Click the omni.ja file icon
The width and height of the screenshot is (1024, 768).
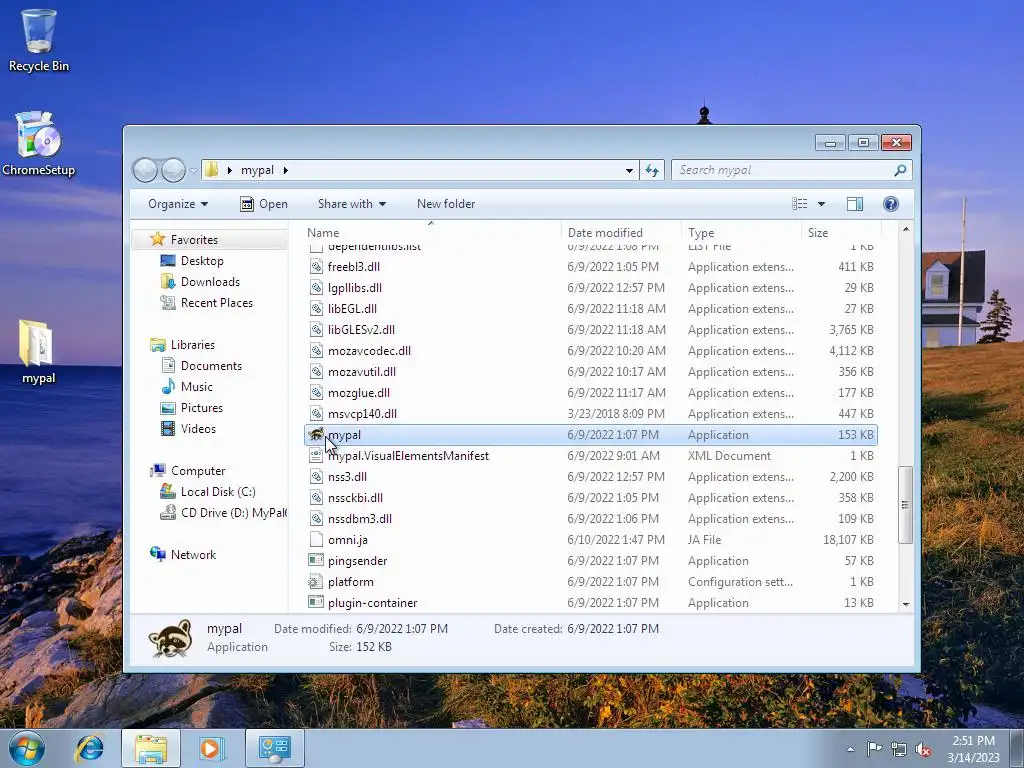click(x=316, y=539)
